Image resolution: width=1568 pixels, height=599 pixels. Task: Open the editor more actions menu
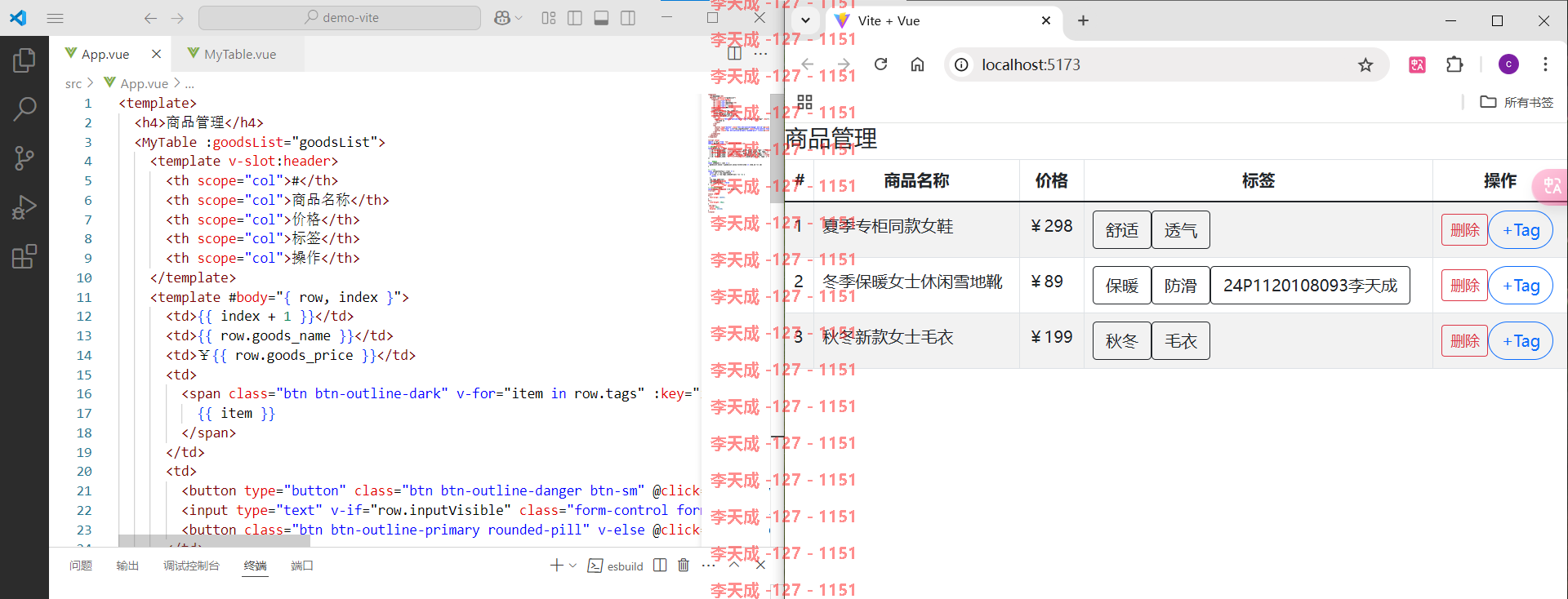pos(760,54)
